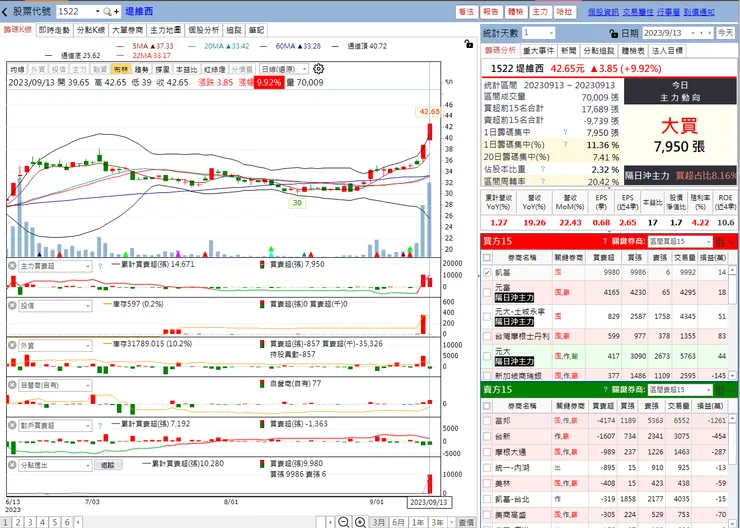Open the 日線(還原) period dropdown
Screen dimensions: 740x528
pyautogui.click(x=284, y=69)
